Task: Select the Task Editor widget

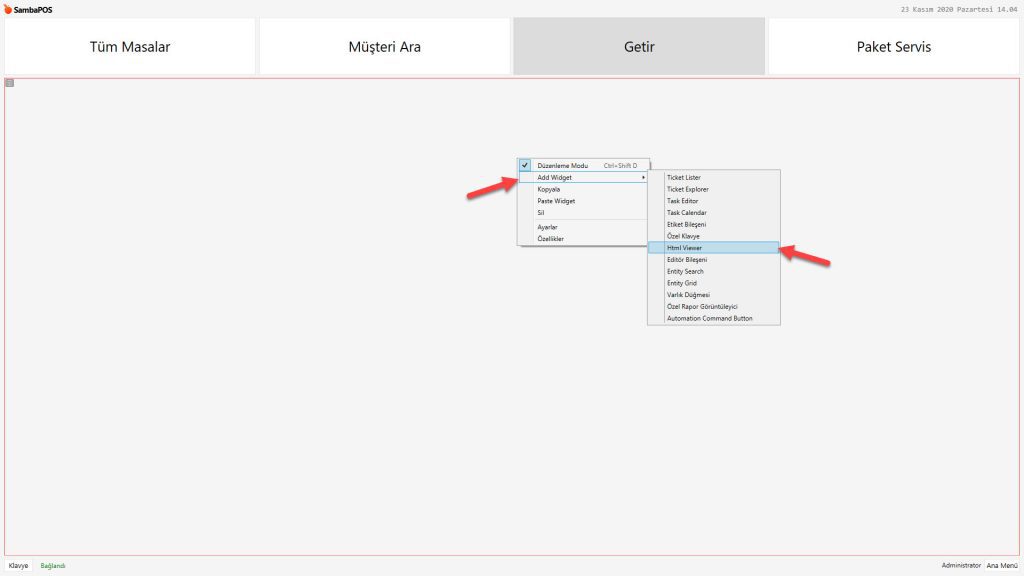Action: pos(682,201)
